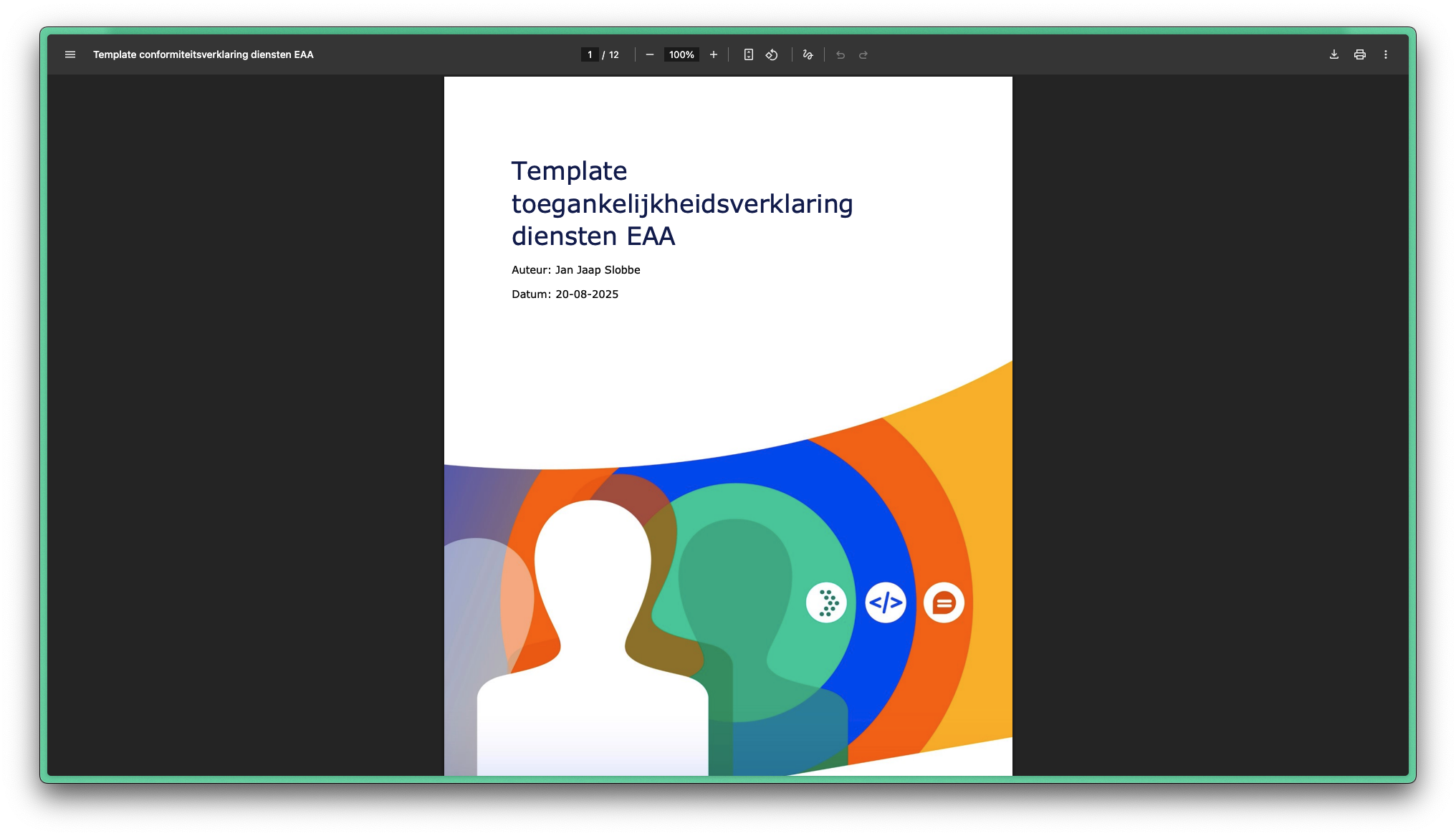This screenshot has width=1456, height=836.
Task: Click the document filename in the toolbar
Action: point(203,54)
